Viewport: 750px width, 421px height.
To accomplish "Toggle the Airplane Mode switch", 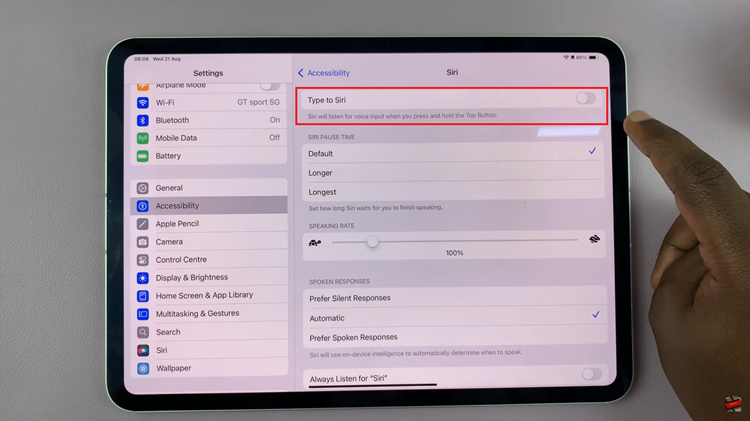I will [x=270, y=86].
